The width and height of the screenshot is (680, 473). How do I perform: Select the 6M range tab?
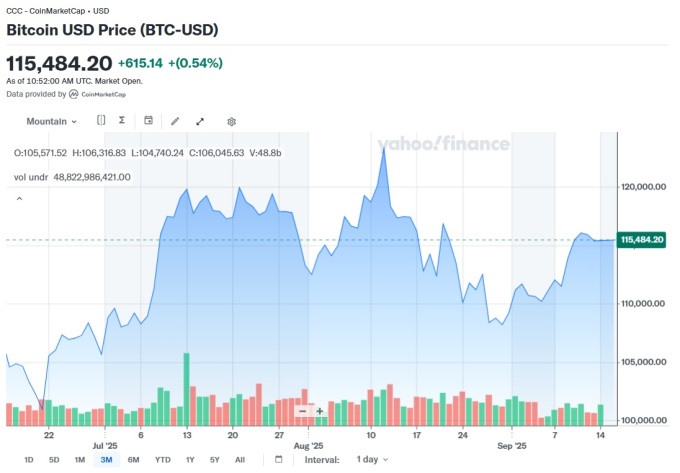click(x=133, y=460)
